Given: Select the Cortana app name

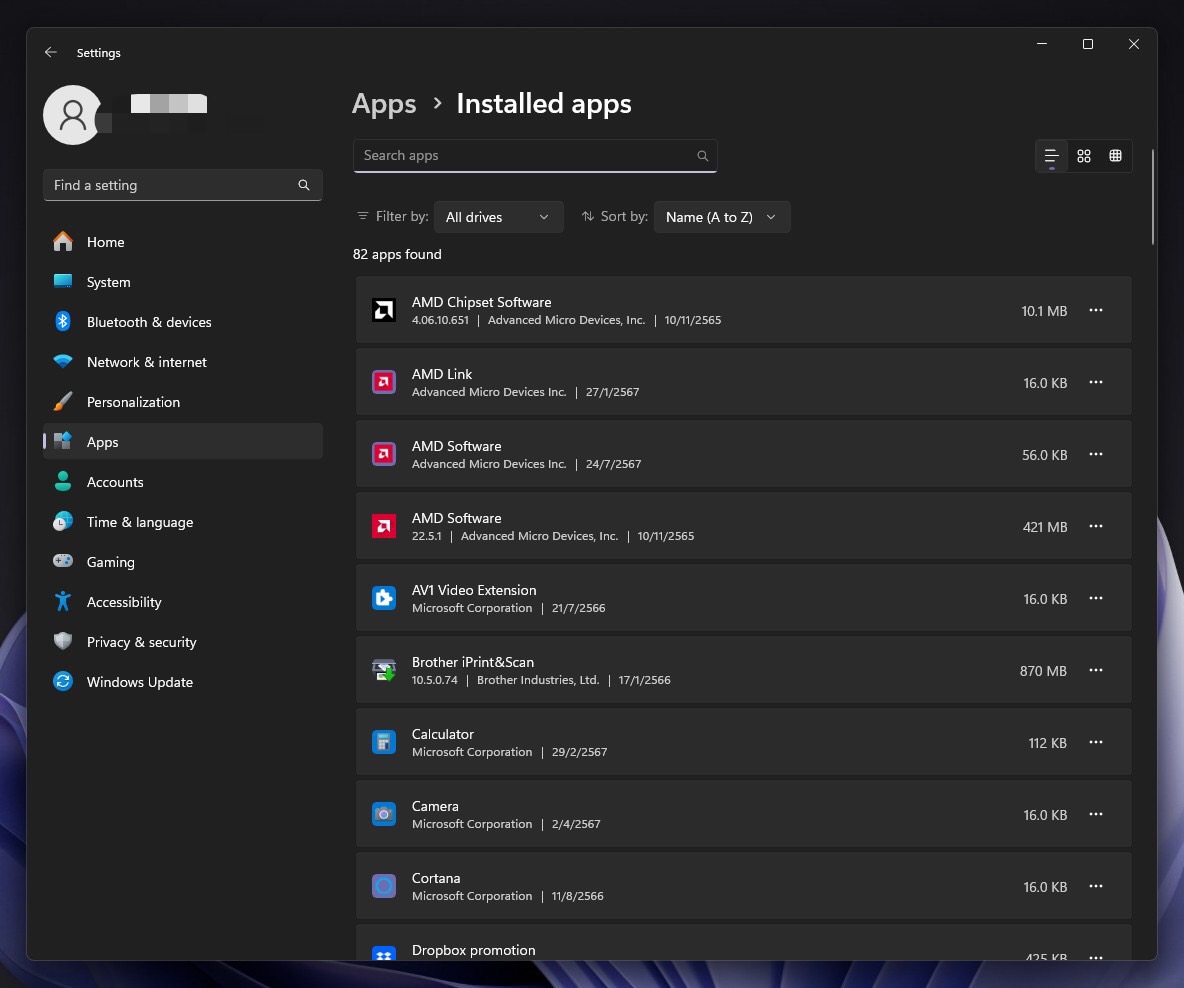Looking at the screenshot, I should tap(436, 878).
